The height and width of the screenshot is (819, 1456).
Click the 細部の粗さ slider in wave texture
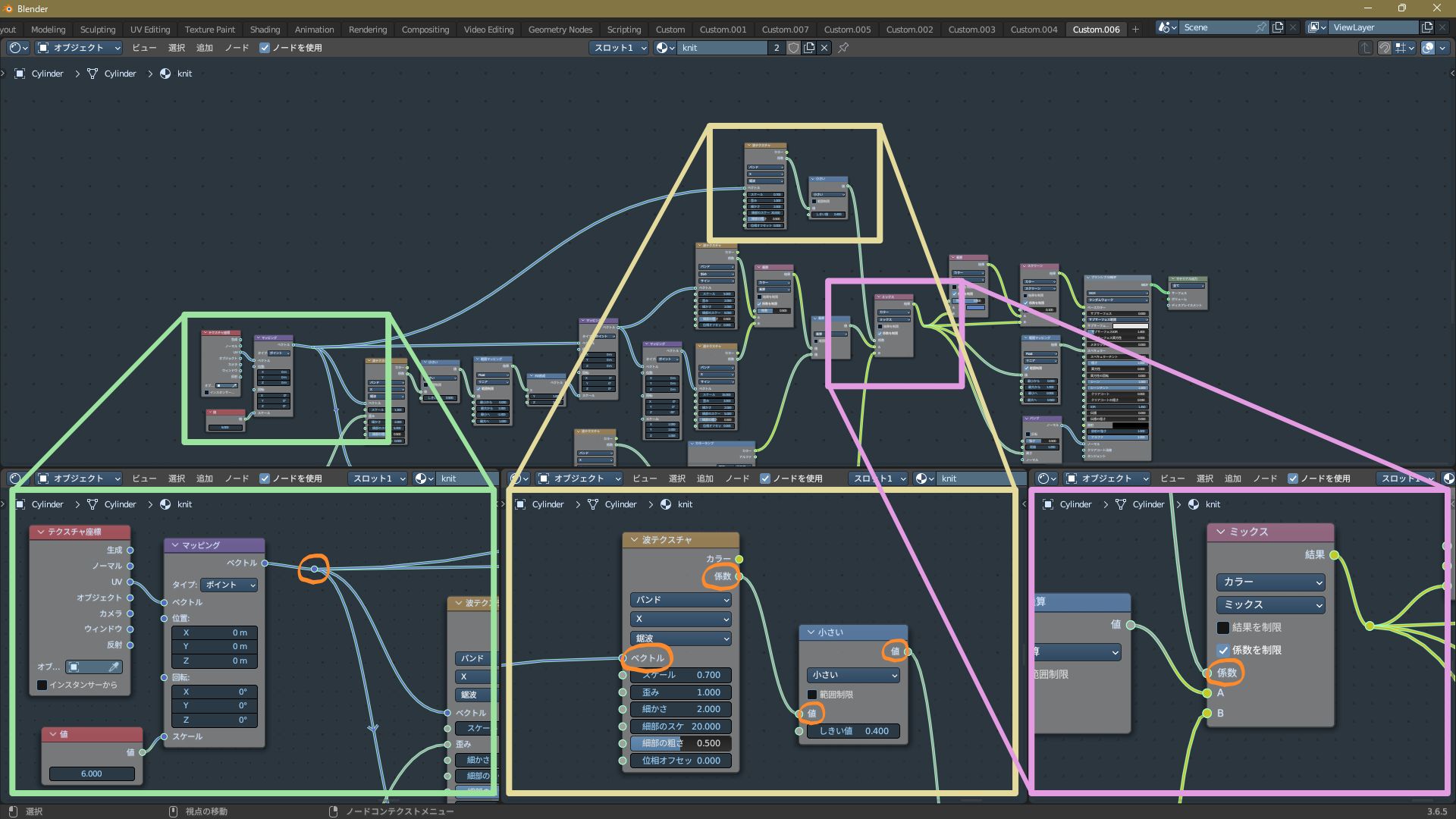(680, 743)
